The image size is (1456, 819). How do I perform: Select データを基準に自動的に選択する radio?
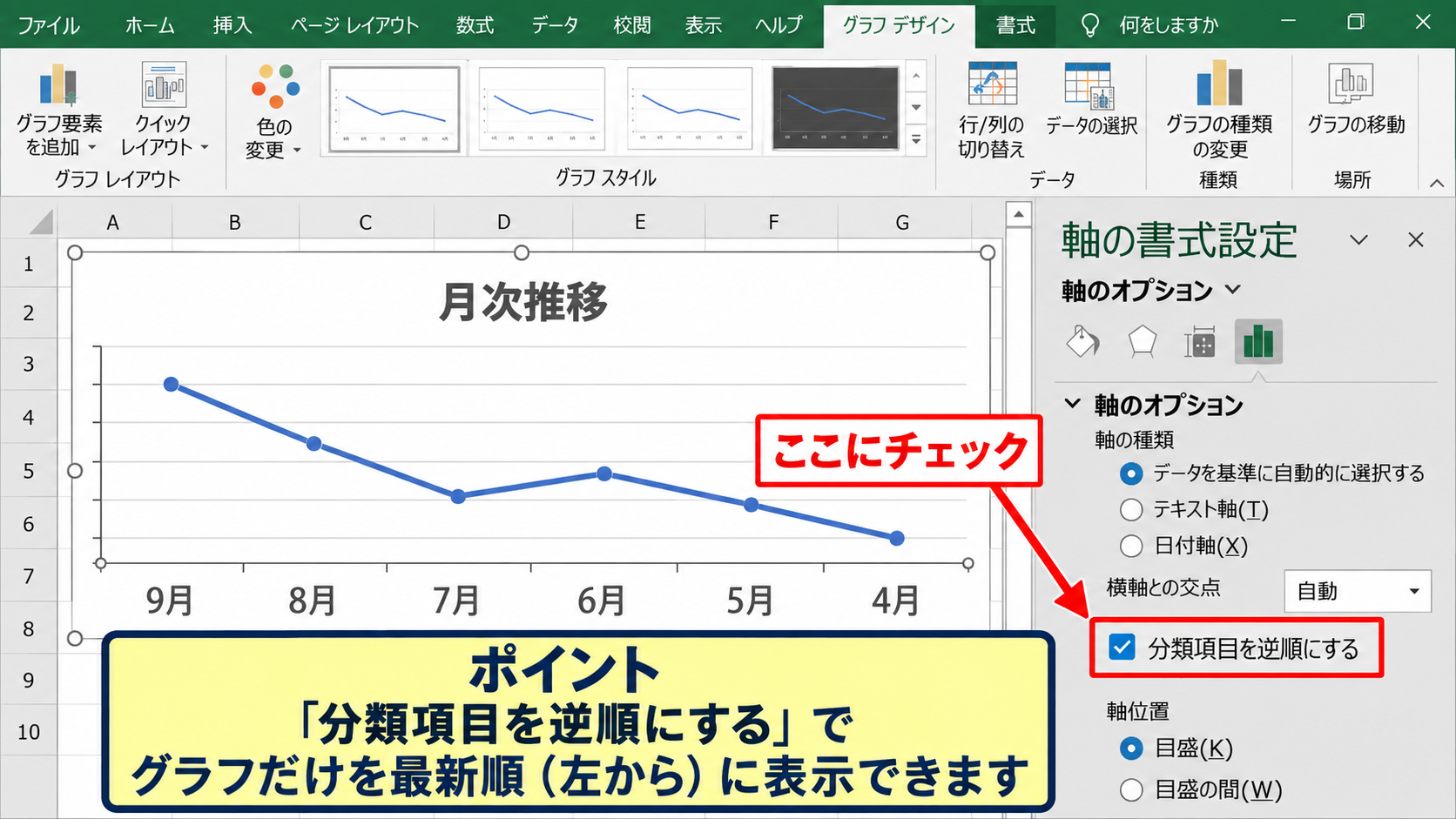[x=1130, y=473]
